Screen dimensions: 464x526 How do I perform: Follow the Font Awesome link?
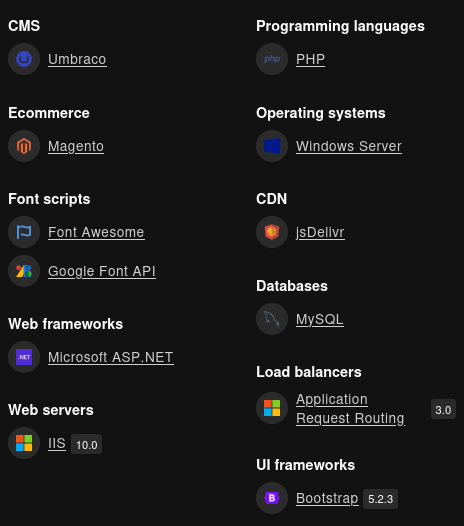point(96,232)
